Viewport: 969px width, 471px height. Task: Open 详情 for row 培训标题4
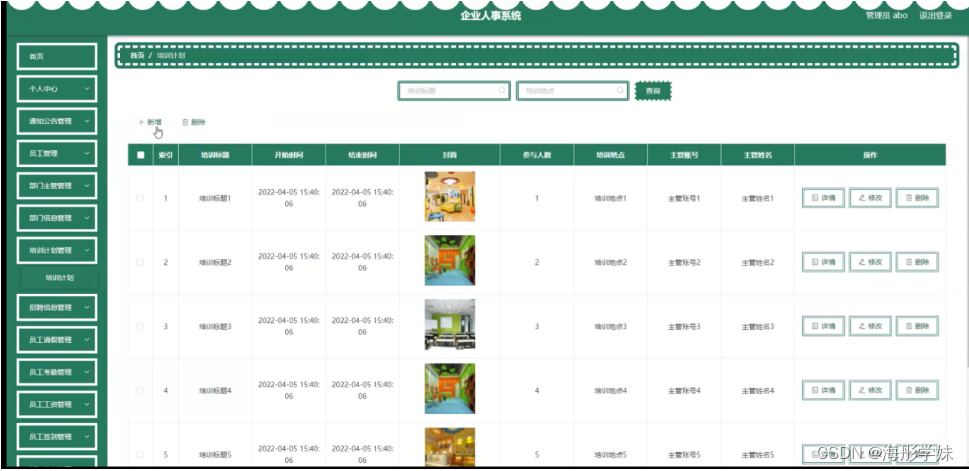pos(823,390)
